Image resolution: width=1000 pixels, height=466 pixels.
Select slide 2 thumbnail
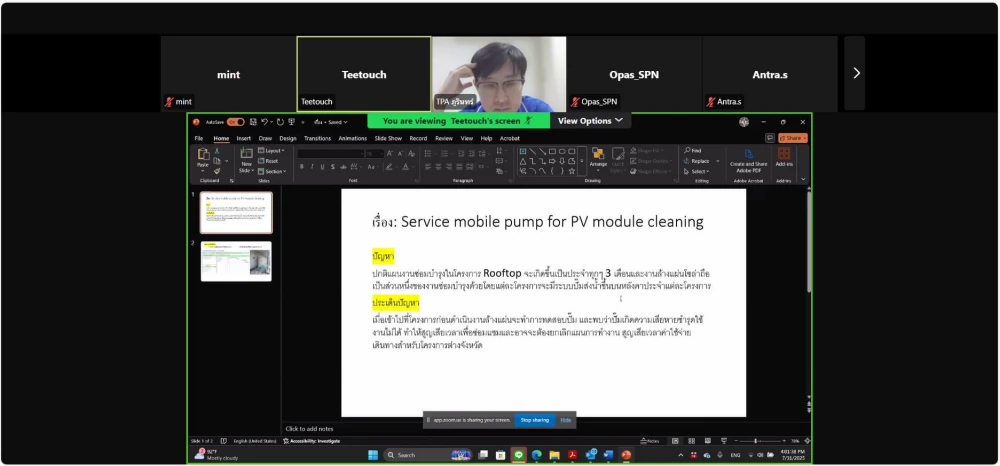click(236, 261)
